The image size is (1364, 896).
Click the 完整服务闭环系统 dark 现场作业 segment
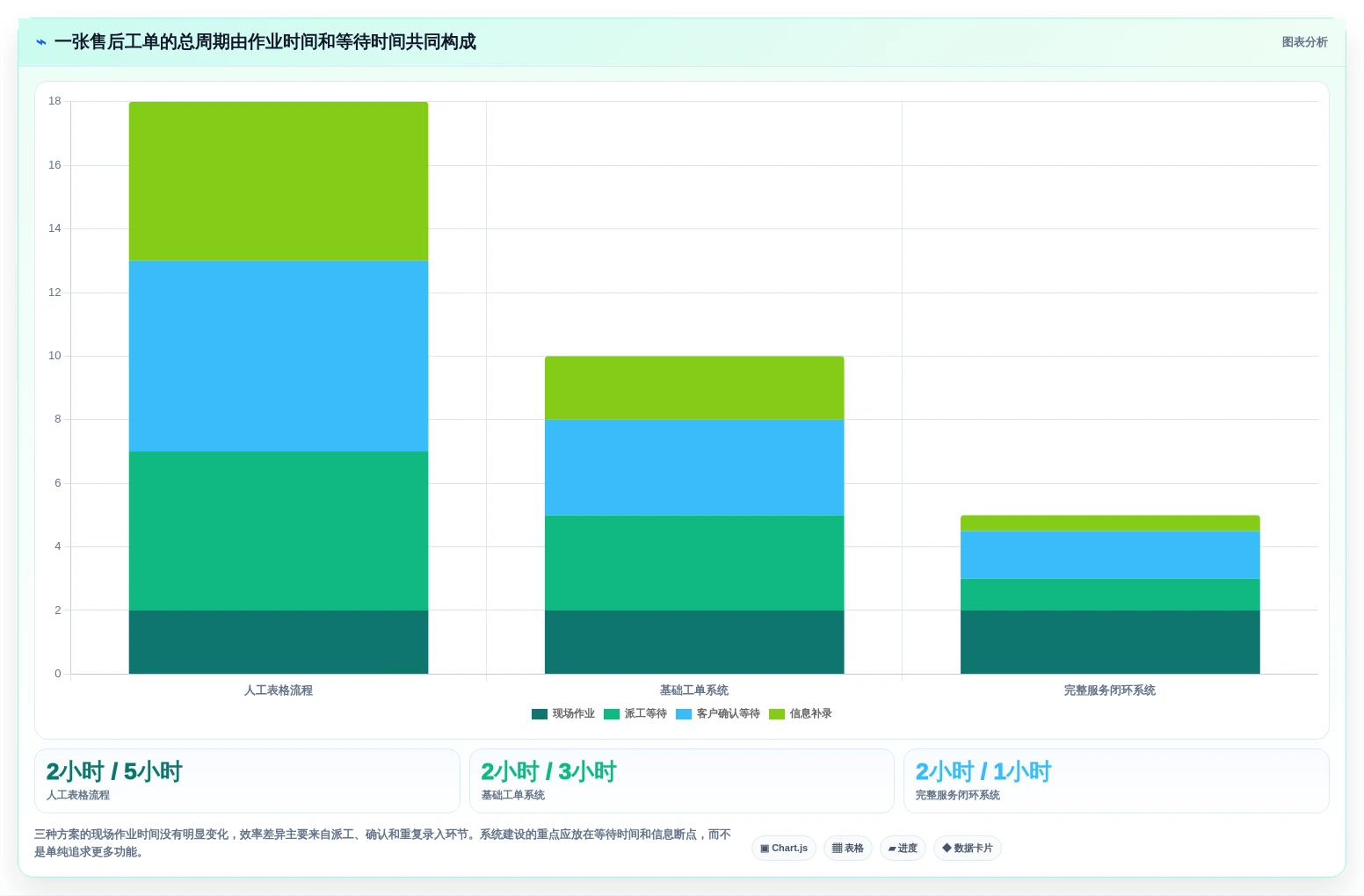(1110, 642)
